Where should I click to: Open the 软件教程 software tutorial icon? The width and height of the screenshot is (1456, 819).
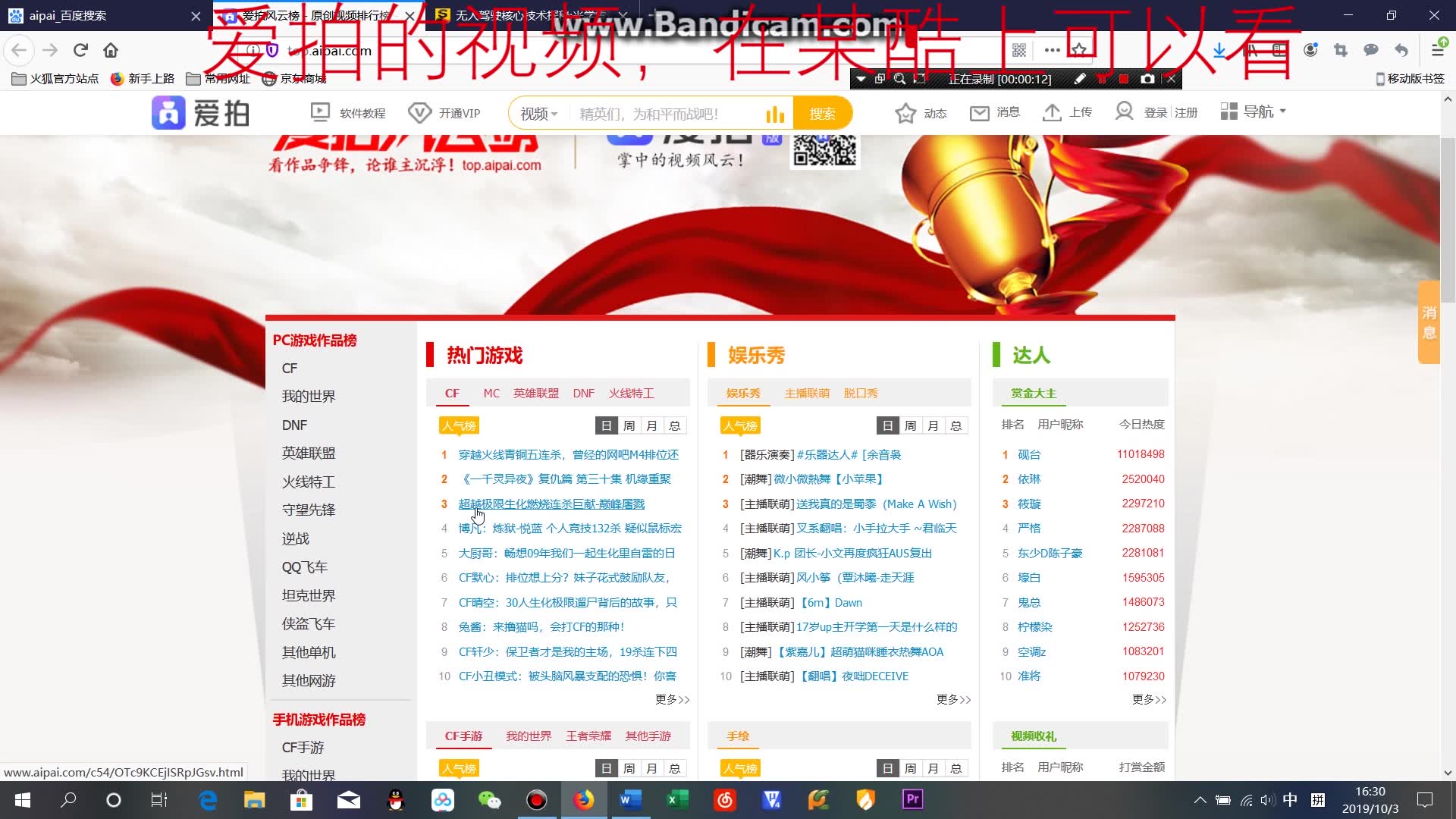click(x=320, y=112)
